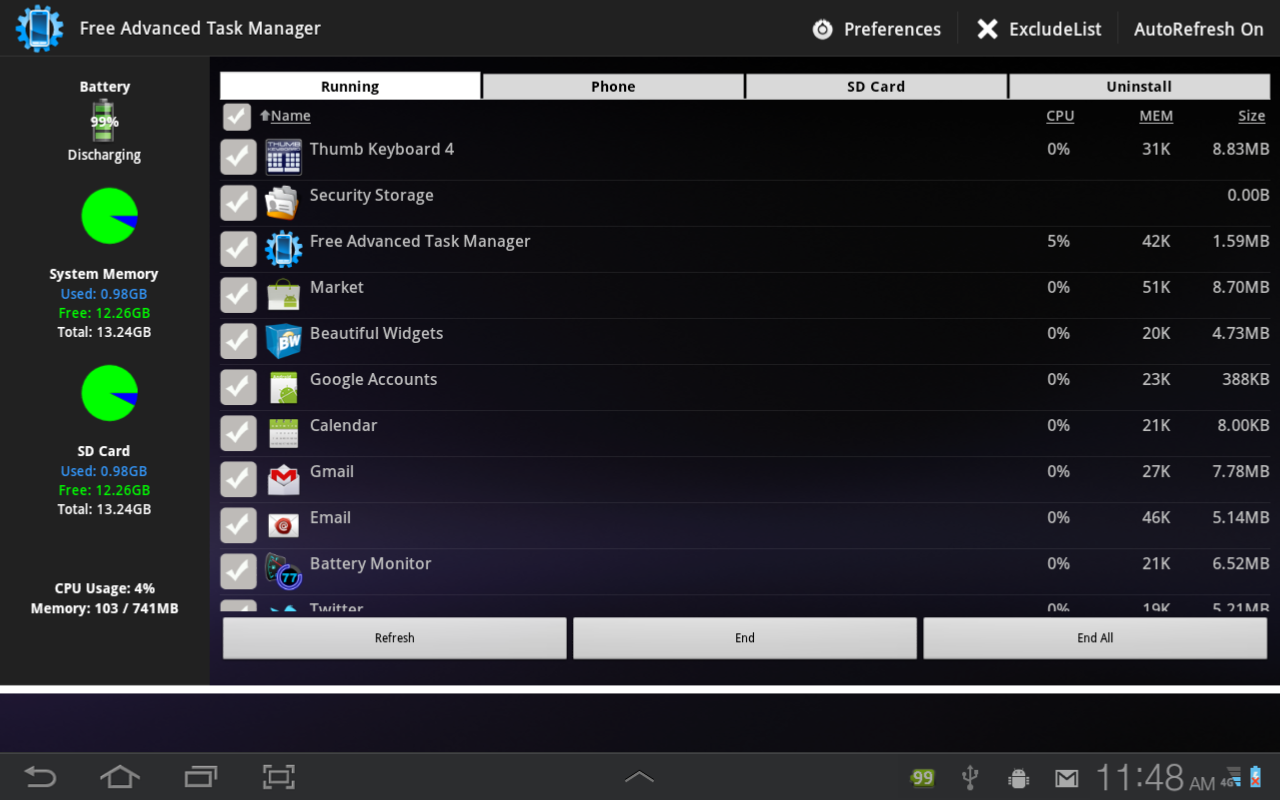Click the Memory: 103 / 741MB readout
Image resolution: width=1280 pixels, height=800 pixels.
105,608
